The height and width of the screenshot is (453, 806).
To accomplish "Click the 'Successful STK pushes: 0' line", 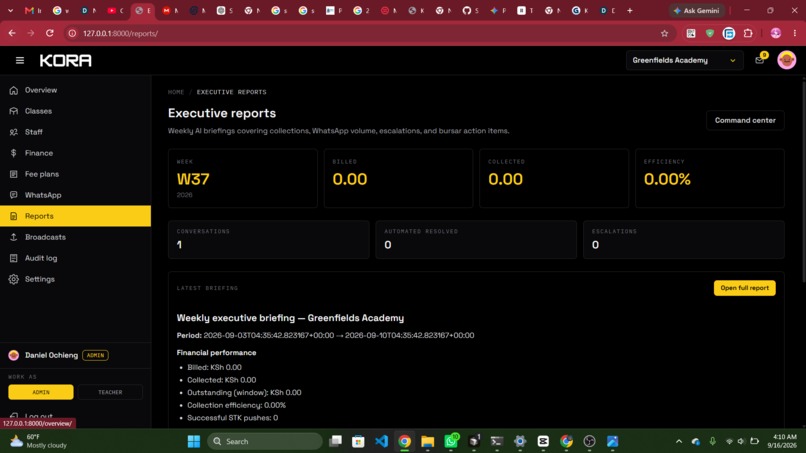I will [232, 418].
